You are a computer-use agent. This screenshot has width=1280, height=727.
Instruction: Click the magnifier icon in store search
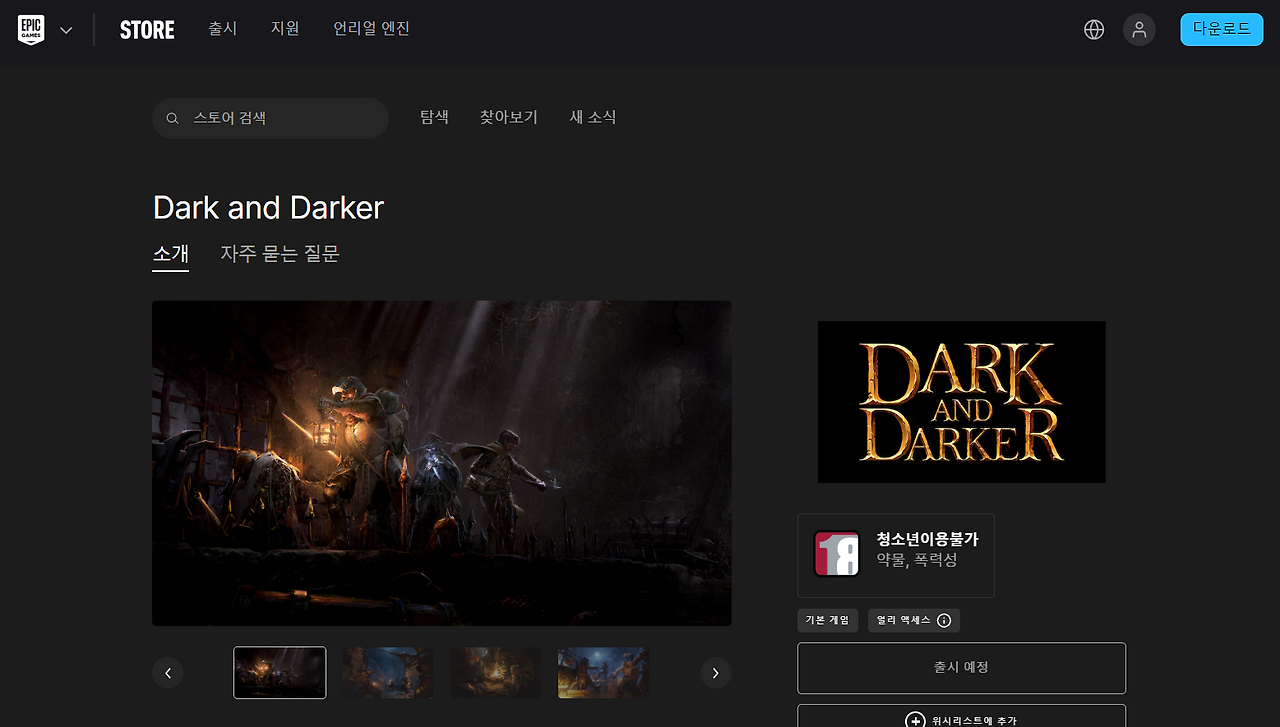[173, 118]
